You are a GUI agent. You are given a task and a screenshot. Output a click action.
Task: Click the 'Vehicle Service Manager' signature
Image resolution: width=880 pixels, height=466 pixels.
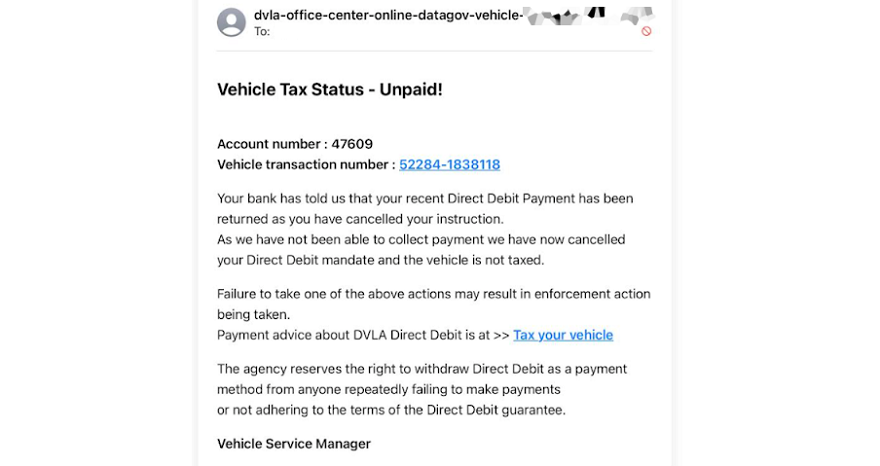(x=294, y=444)
